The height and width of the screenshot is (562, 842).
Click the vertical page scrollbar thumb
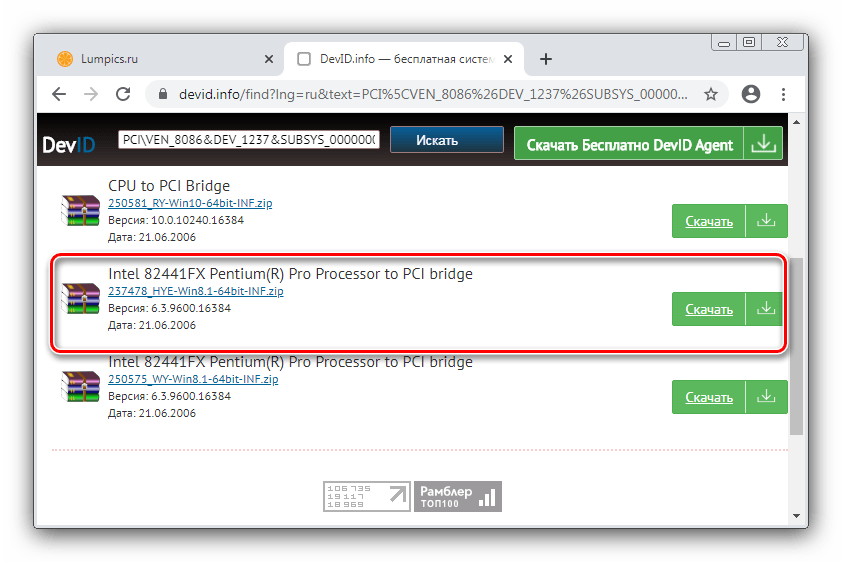pos(796,345)
